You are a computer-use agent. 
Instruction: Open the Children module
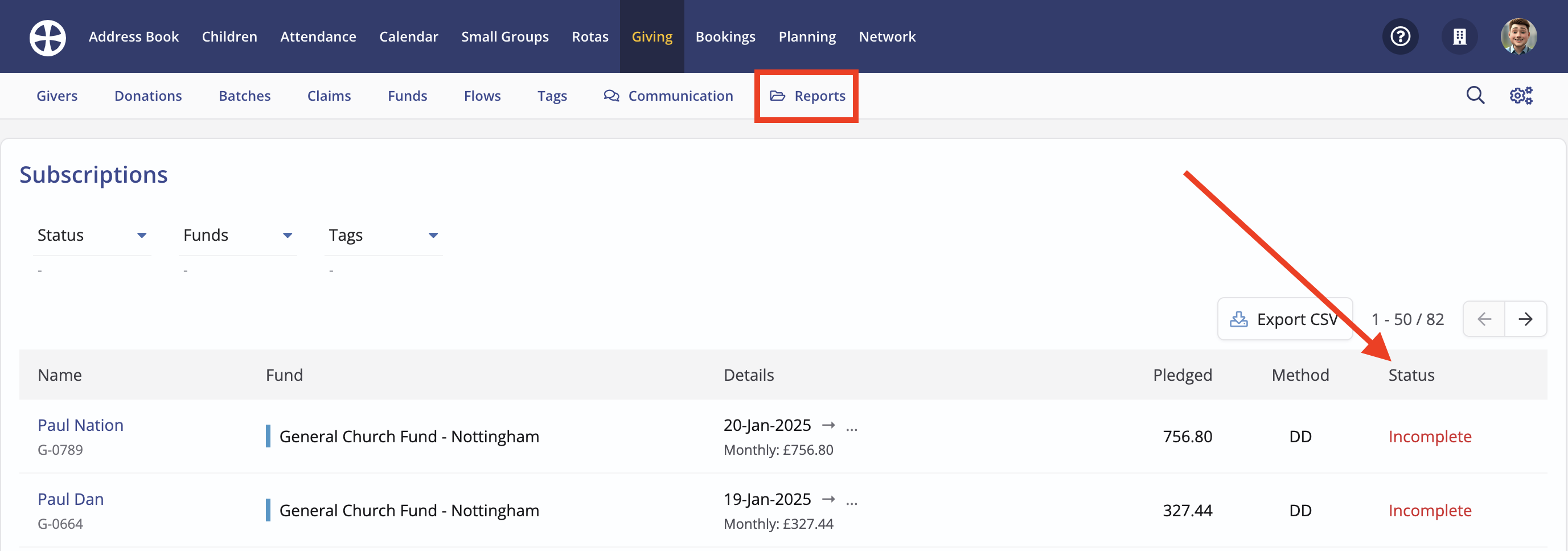pyautogui.click(x=229, y=36)
